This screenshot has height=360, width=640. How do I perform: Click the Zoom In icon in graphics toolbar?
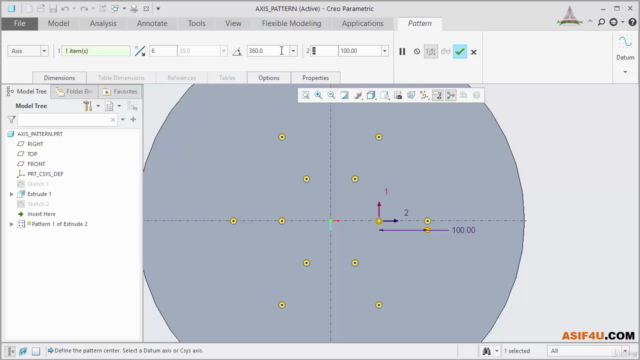click(x=318, y=95)
